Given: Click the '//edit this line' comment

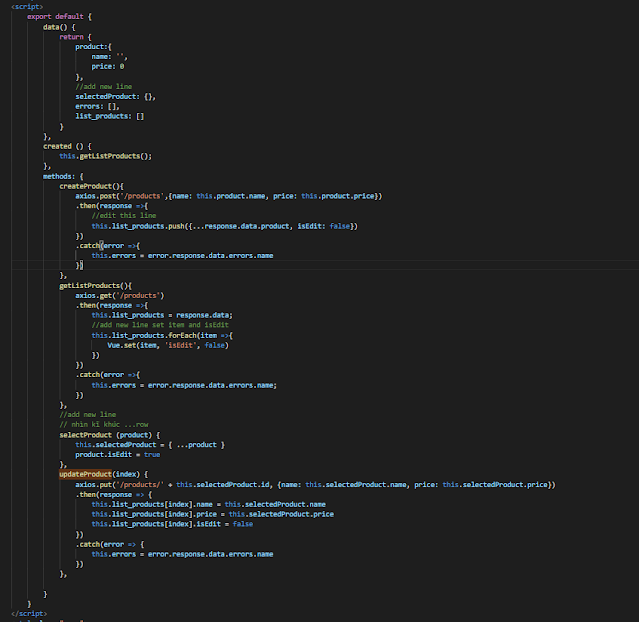Looking at the screenshot, I should (124, 216).
